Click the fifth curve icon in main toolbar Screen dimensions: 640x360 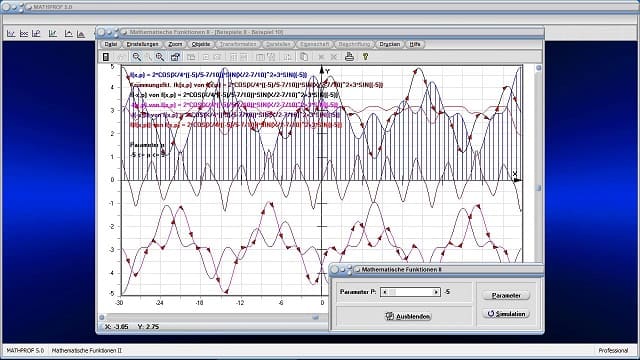(68, 33)
